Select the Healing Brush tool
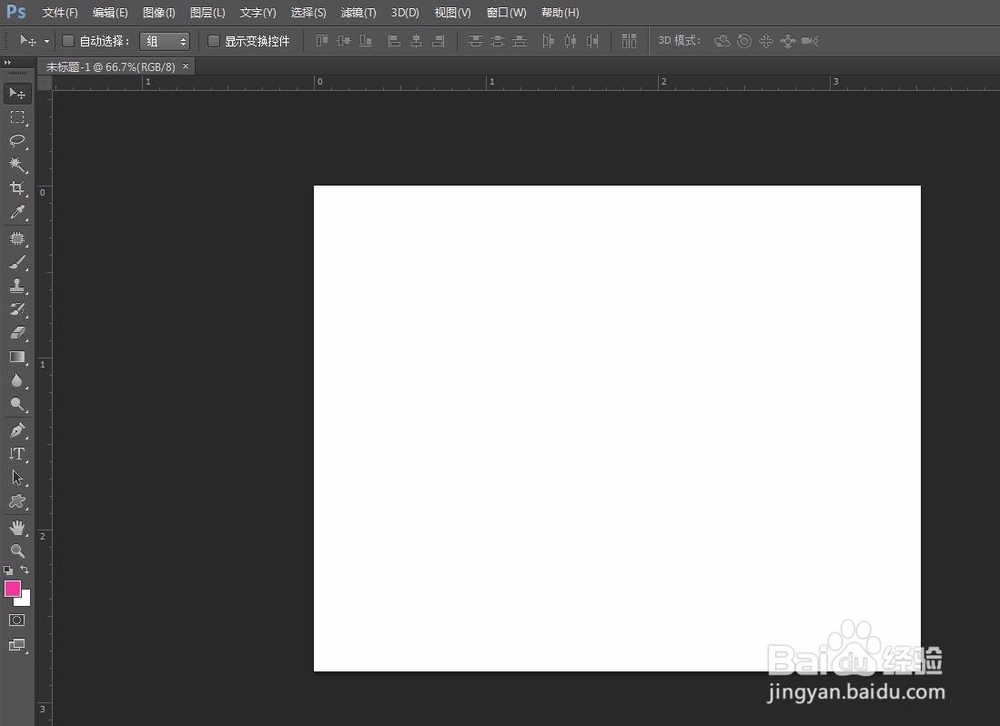Viewport: 1000px width, 726px height. (17, 239)
